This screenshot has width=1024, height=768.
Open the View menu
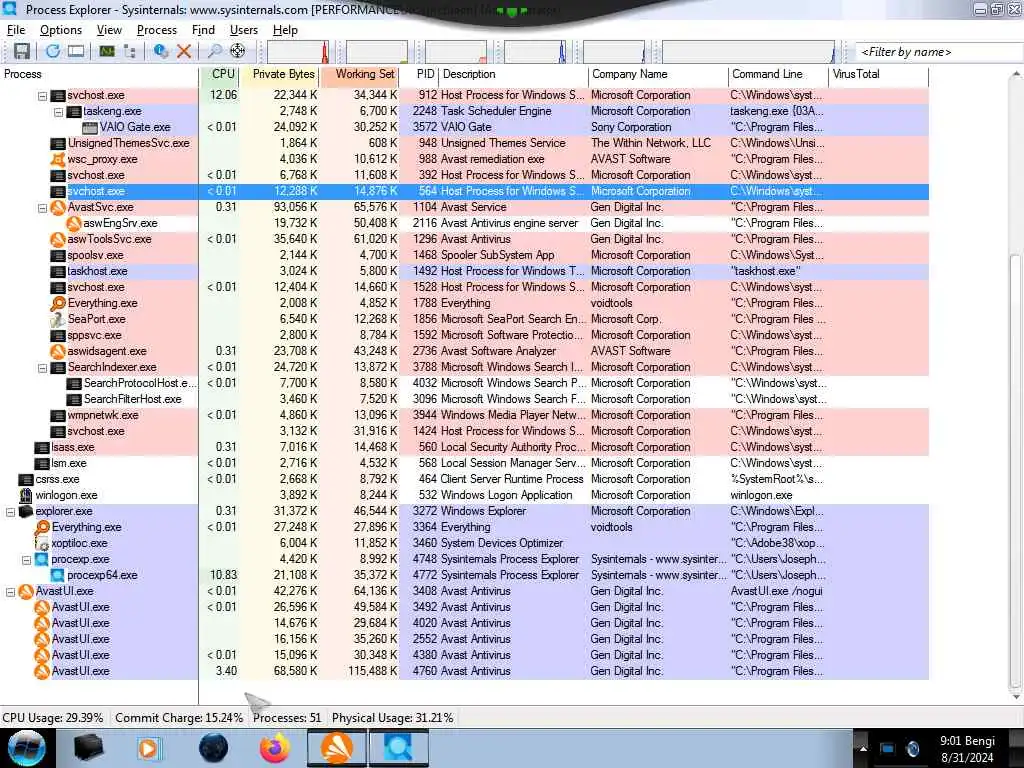(109, 30)
